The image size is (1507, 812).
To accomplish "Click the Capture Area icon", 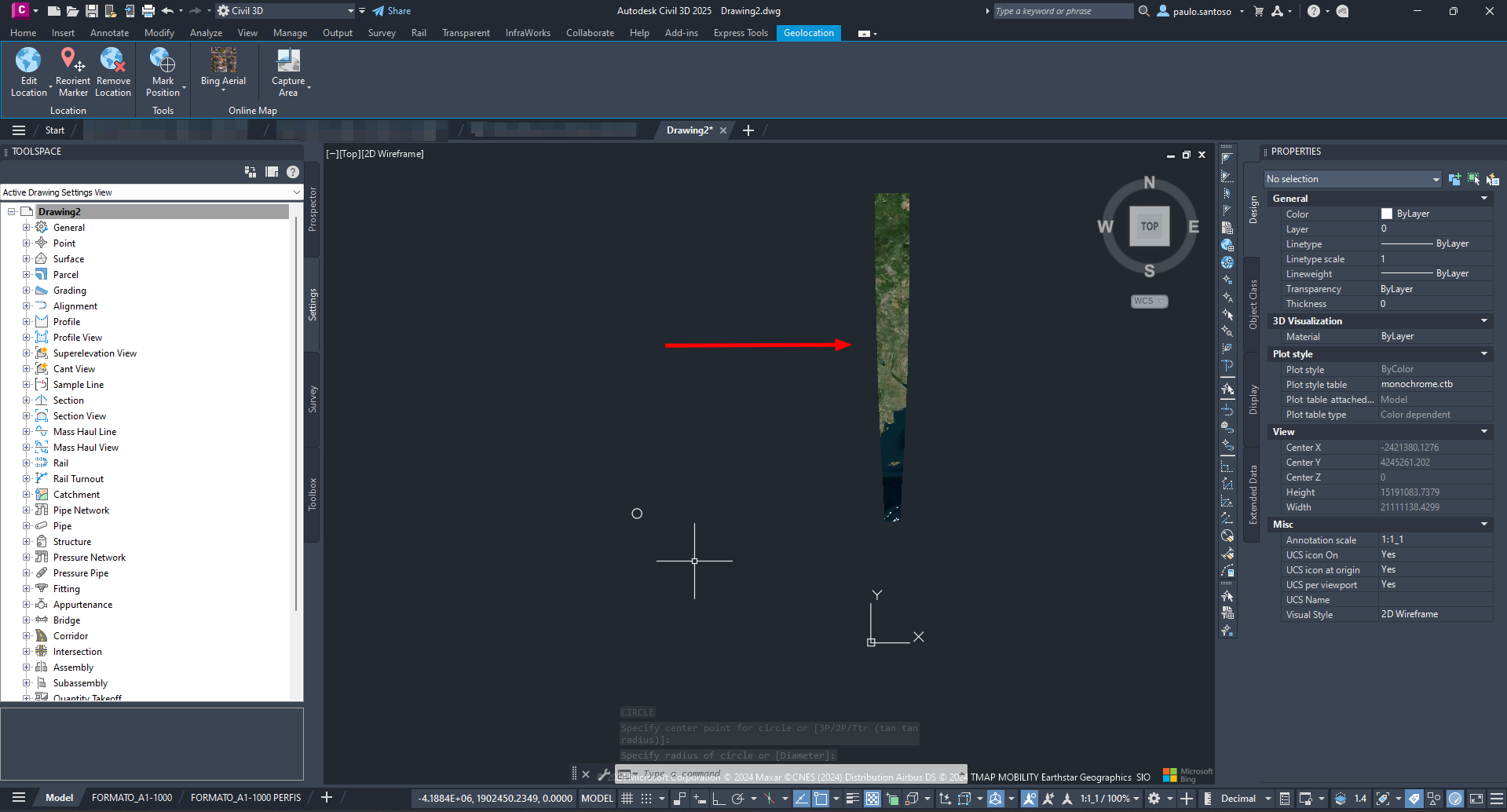I will pos(288,60).
